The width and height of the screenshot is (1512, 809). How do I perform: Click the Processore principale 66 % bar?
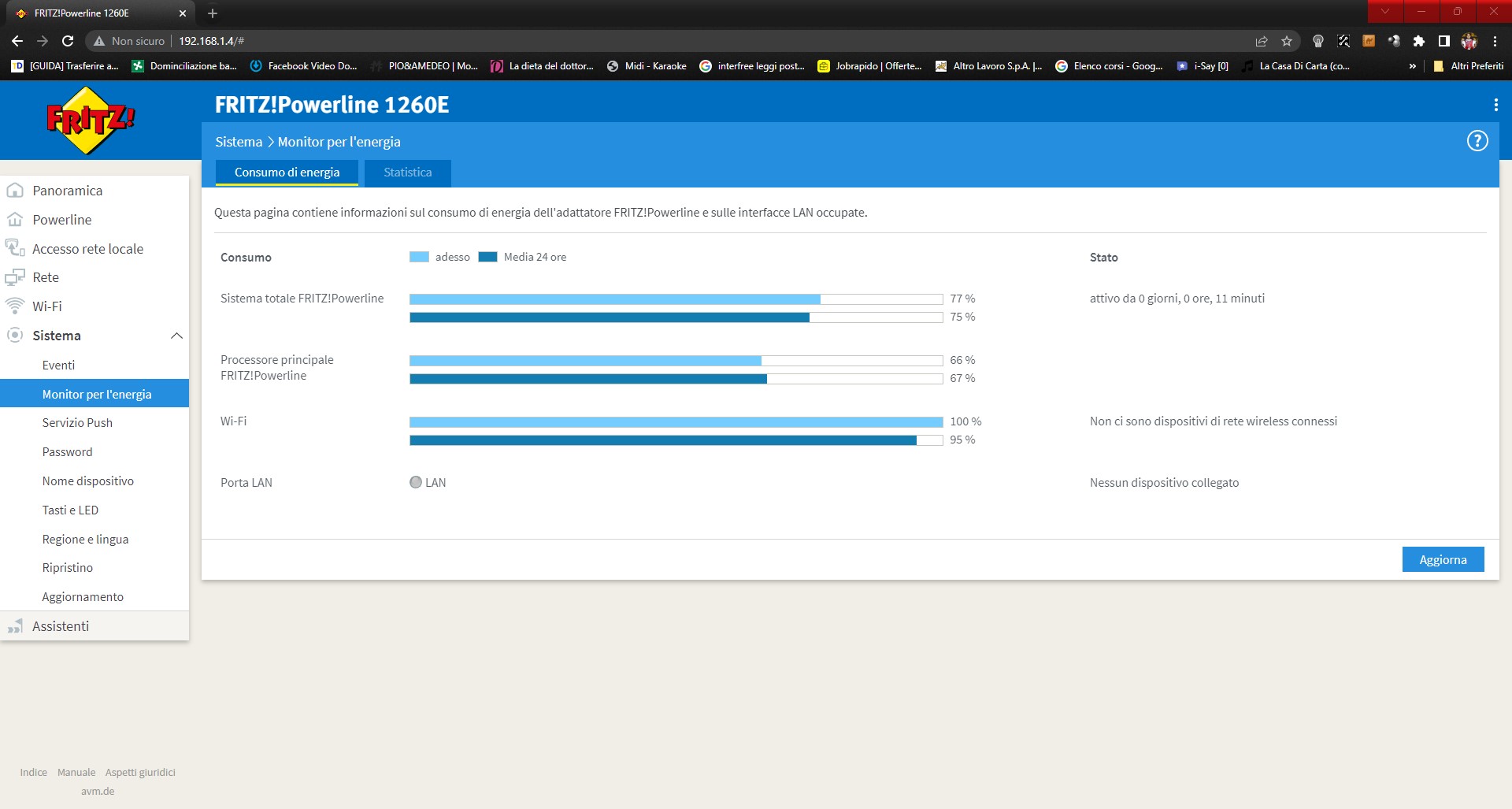(x=676, y=361)
